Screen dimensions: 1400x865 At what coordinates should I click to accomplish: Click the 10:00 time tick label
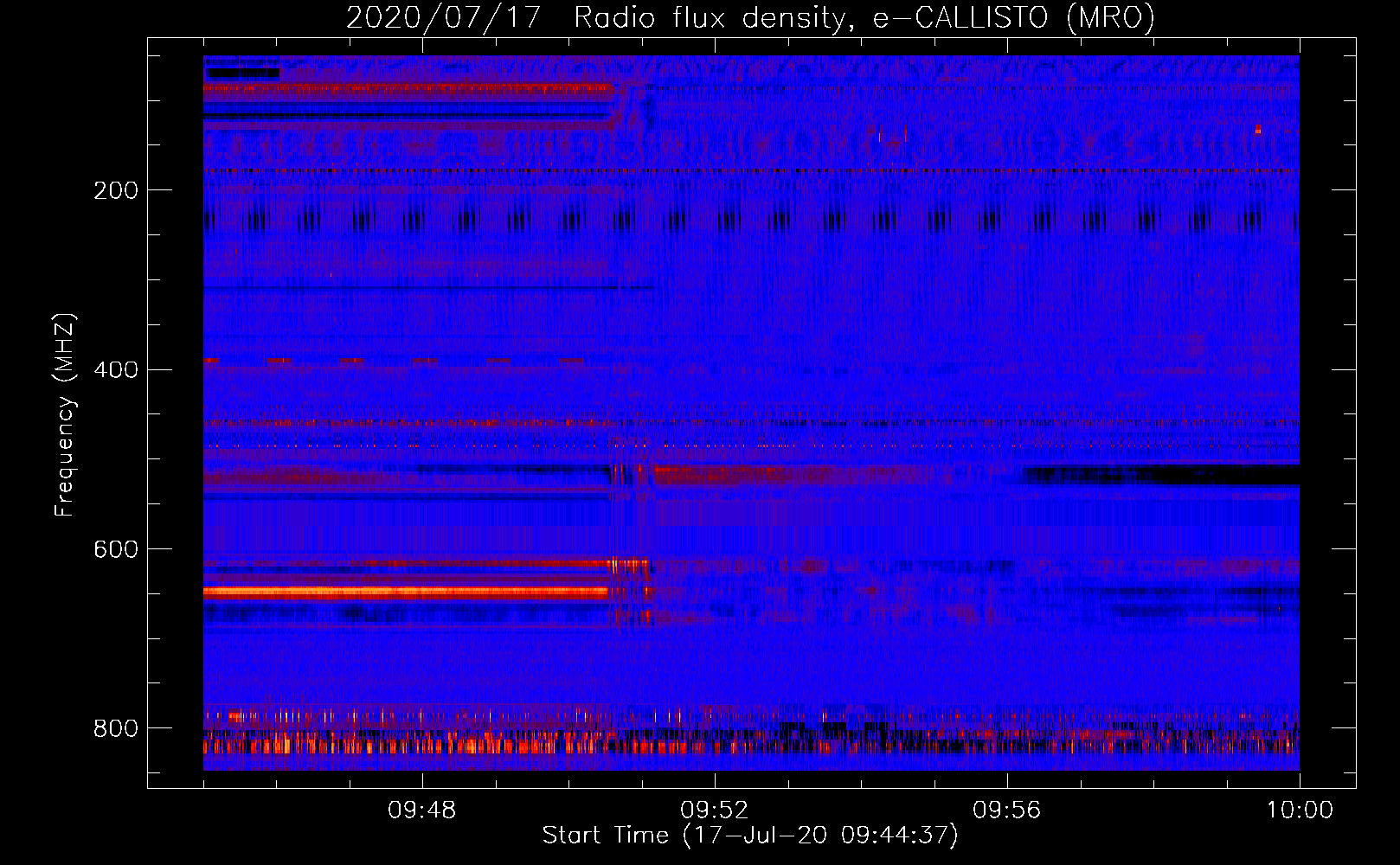(1300, 811)
